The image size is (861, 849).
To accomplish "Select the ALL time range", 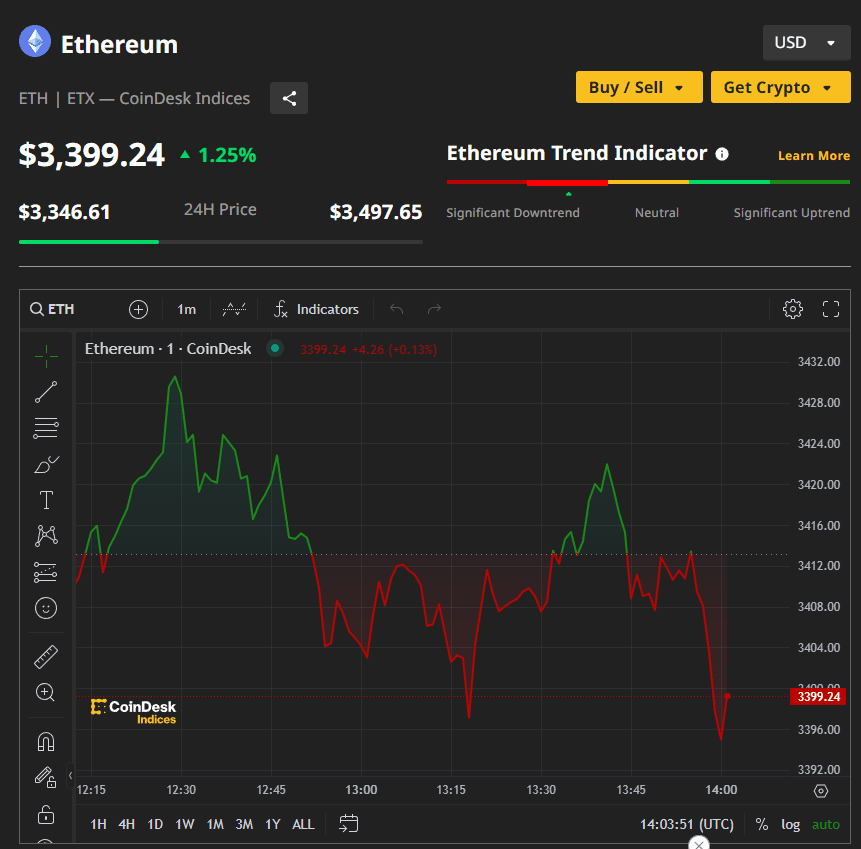I will point(303,824).
